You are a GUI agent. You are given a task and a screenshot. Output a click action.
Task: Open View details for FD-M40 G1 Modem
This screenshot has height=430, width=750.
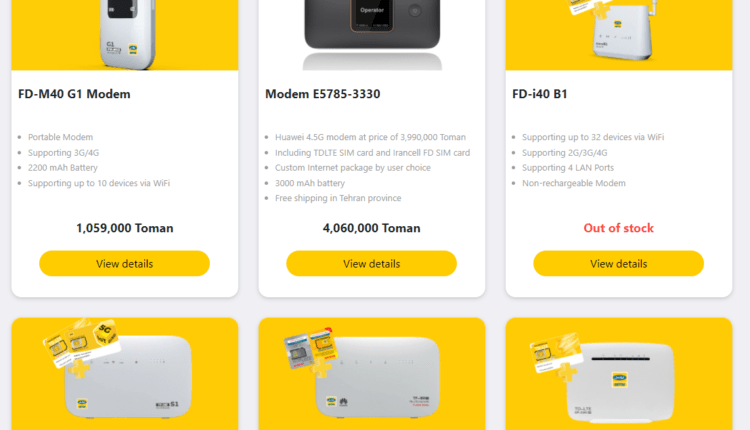point(124,264)
